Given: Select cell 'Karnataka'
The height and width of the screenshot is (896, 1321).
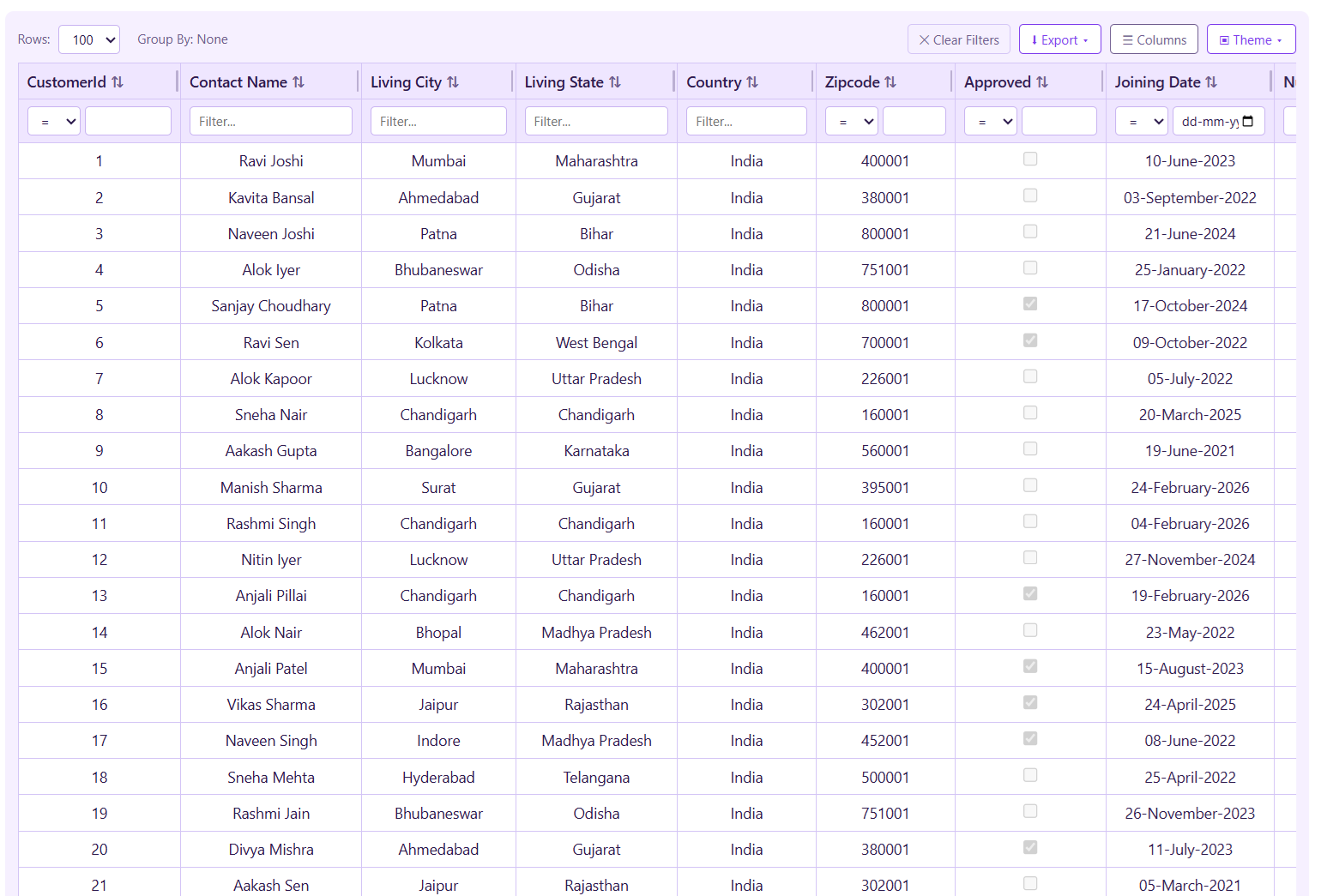Looking at the screenshot, I should click(x=596, y=451).
